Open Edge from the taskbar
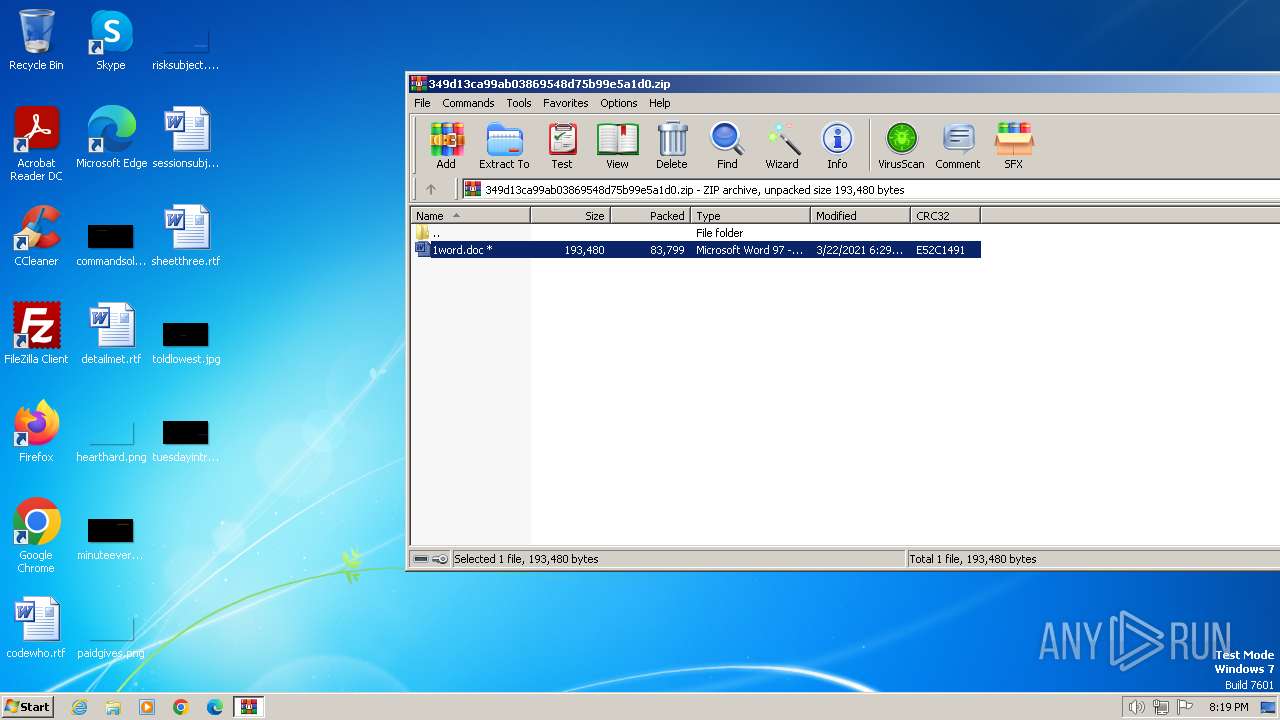 215,707
